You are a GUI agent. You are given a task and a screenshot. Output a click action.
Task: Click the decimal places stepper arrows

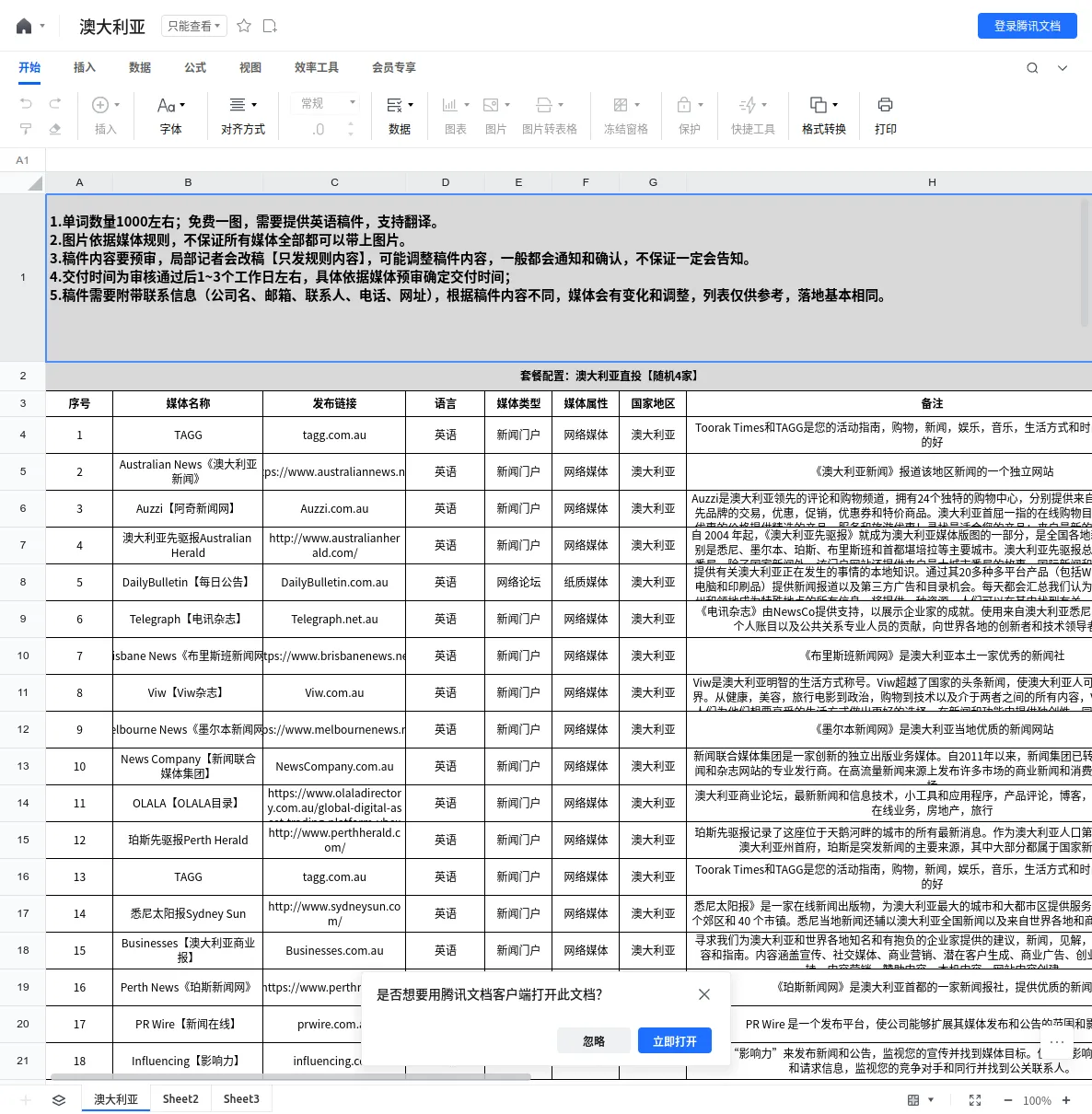pyautogui.click(x=351, y=130)
